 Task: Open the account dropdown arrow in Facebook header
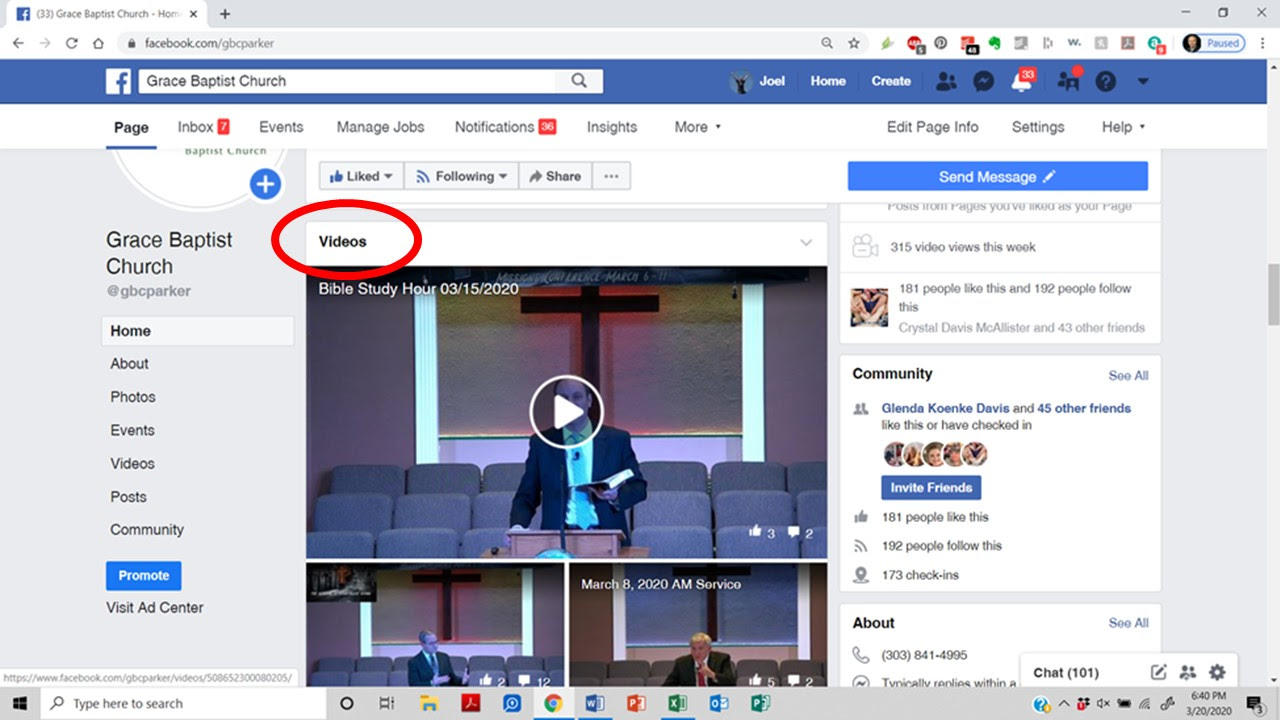click(1143, 82)
